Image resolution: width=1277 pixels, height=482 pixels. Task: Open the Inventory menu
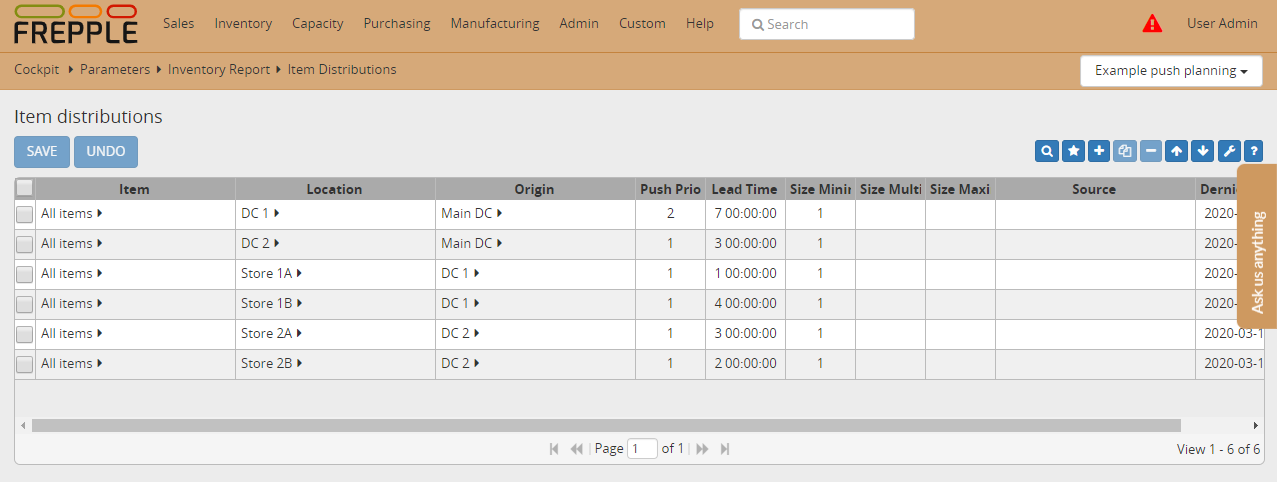point(243,23)
